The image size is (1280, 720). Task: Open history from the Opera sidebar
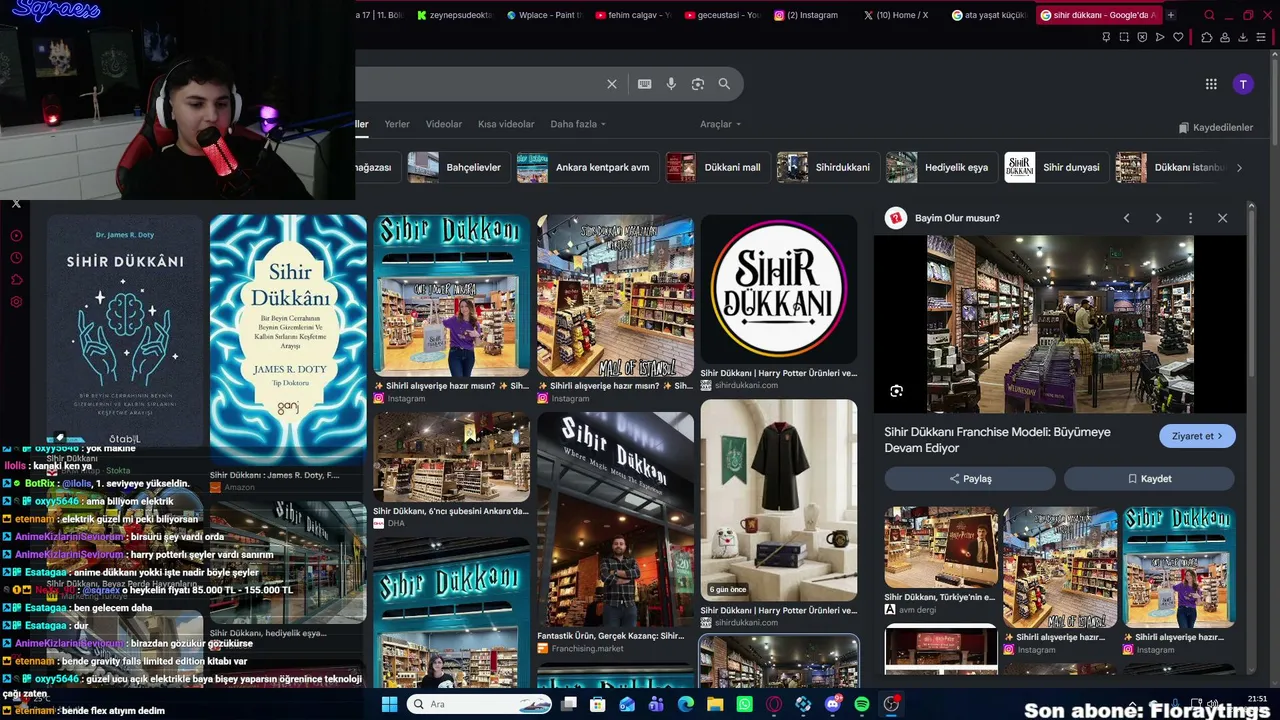pyautogui.click(x=16, y=258)
